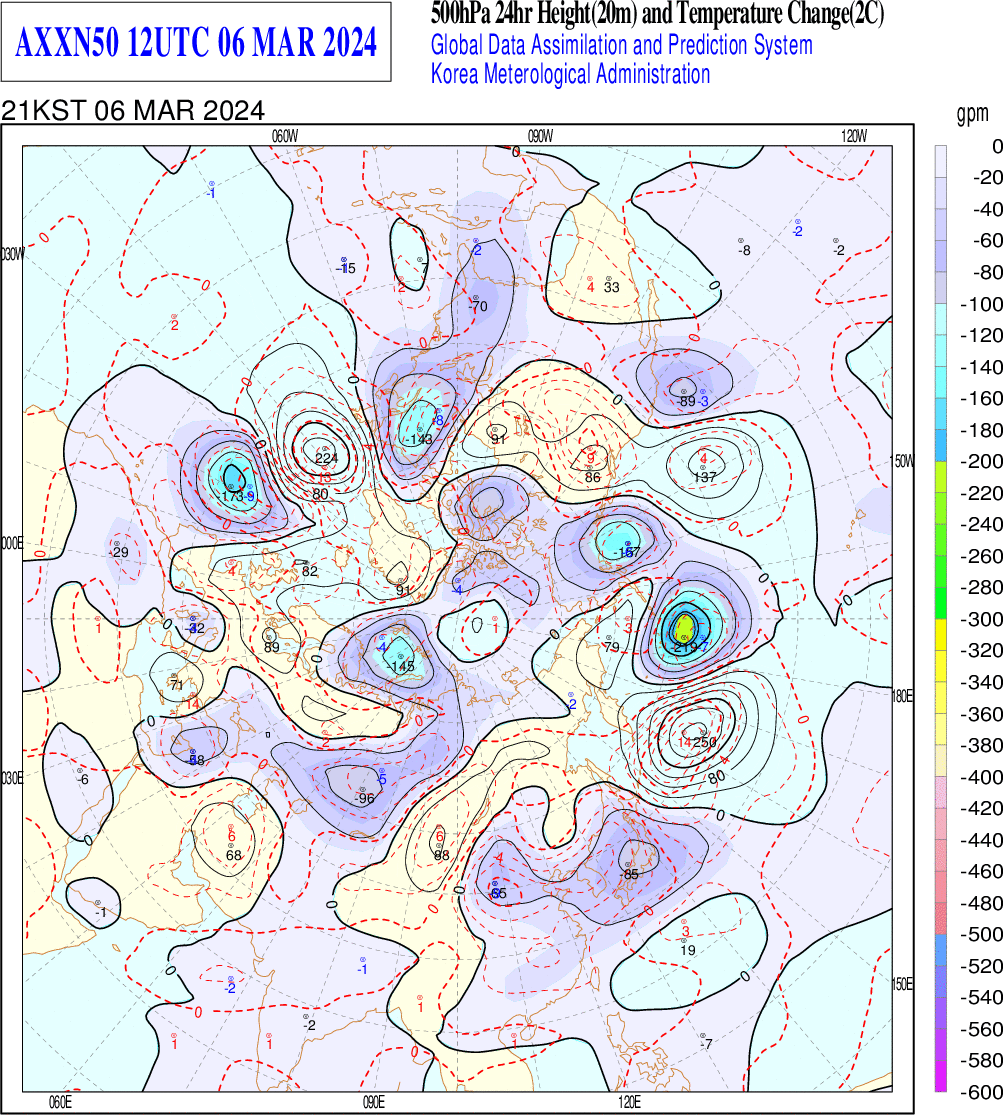Pick the green legend swatch between -280 and -300
Screen dimensions: 1003x1115
tap(940, 603)
